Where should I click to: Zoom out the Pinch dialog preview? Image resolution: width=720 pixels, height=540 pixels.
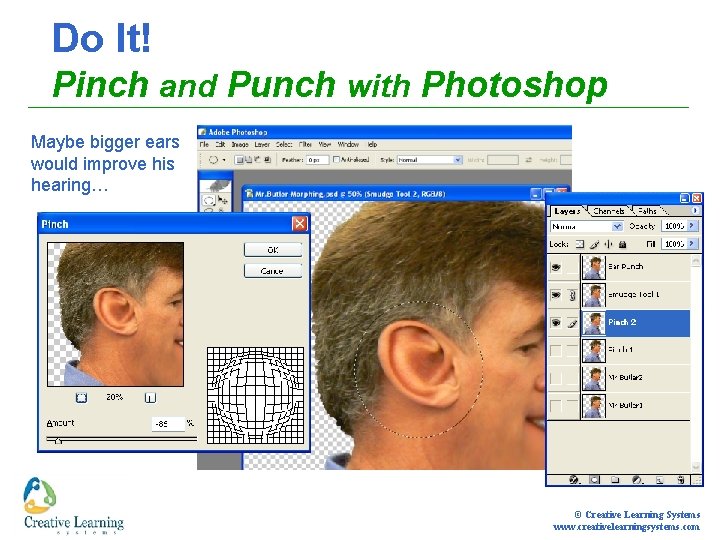[x=81, y=398]
